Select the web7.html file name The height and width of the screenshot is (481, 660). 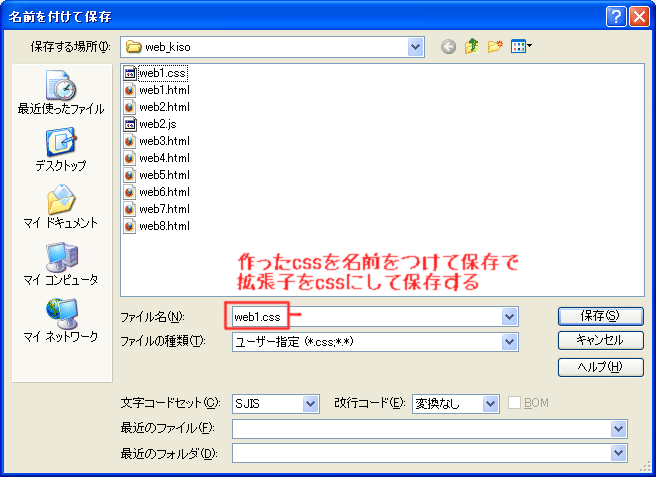165,209
